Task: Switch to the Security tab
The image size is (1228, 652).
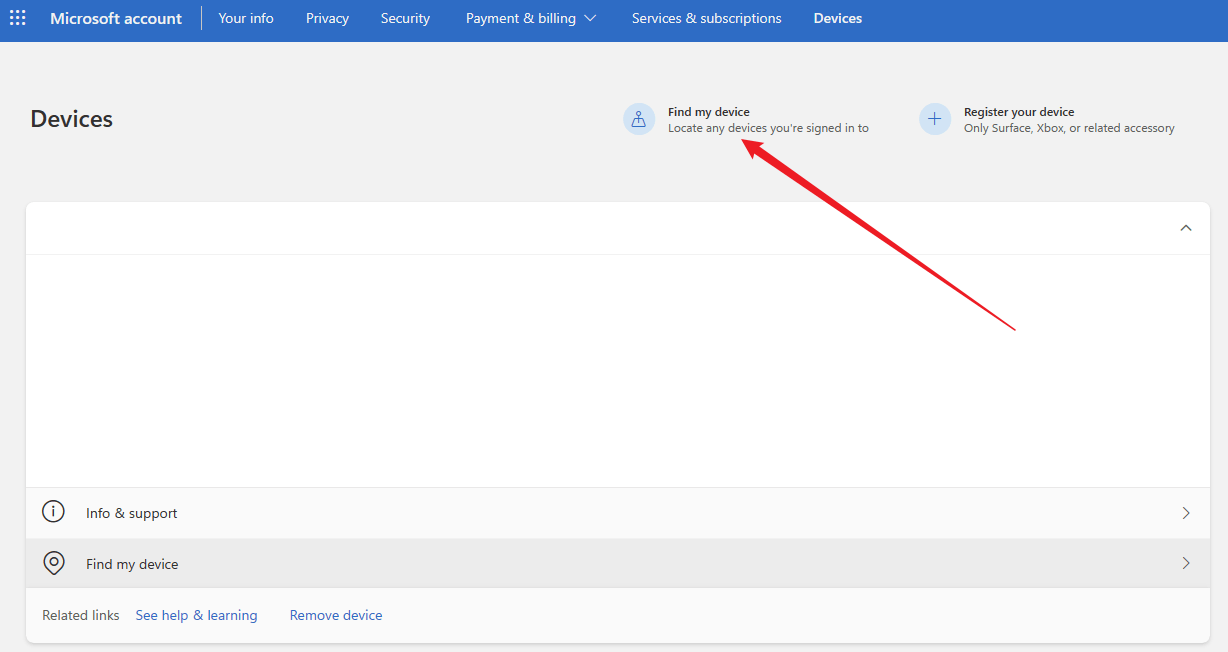Action: [405, 18]
